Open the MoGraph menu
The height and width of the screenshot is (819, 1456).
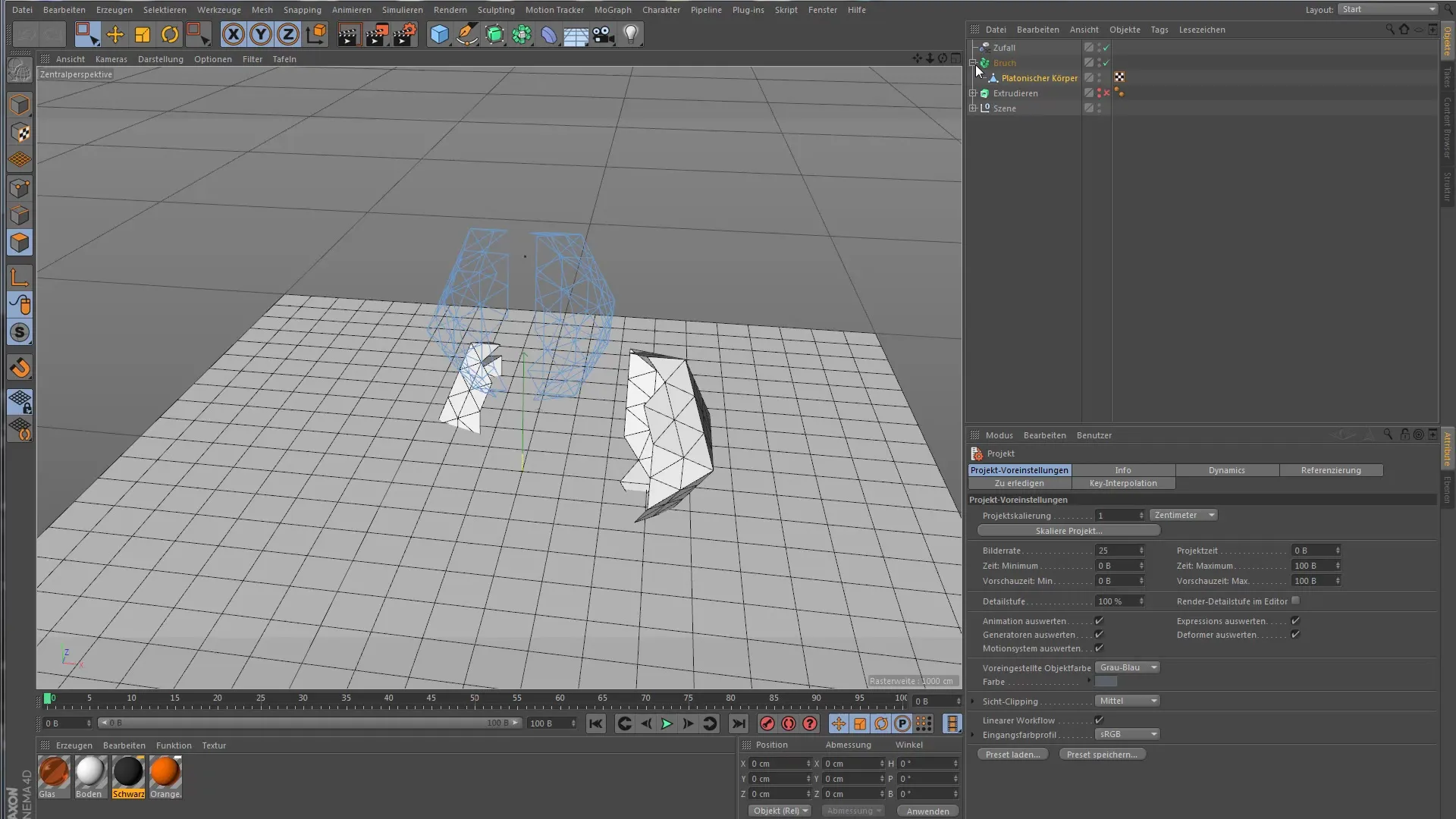coord(613,10)
